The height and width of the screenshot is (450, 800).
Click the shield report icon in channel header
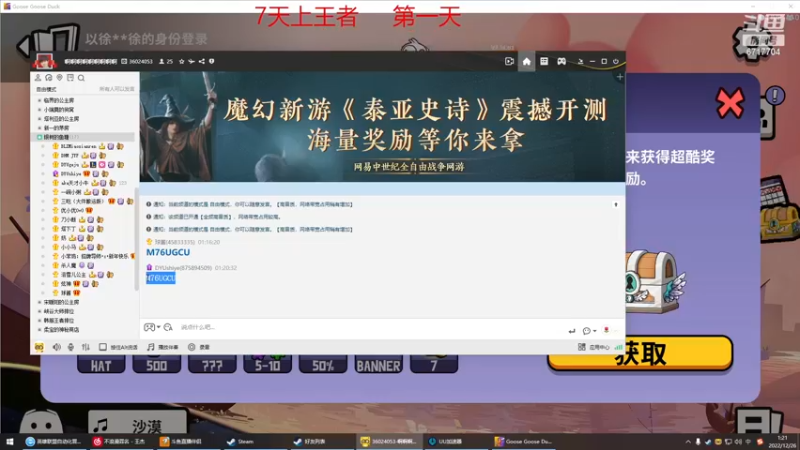(211, 61)
